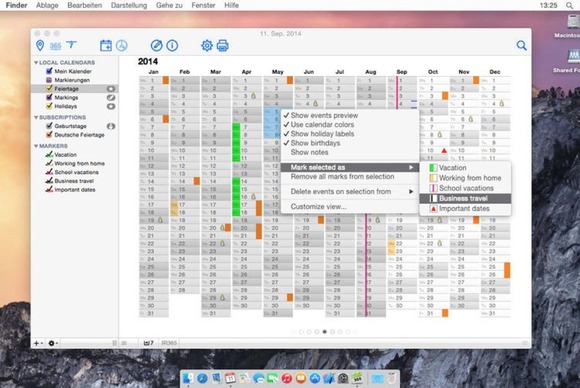580x388 pixels.
Task: Click the eye badge next to Holidays
Action: pyautogui.click(x=111, y=107)
